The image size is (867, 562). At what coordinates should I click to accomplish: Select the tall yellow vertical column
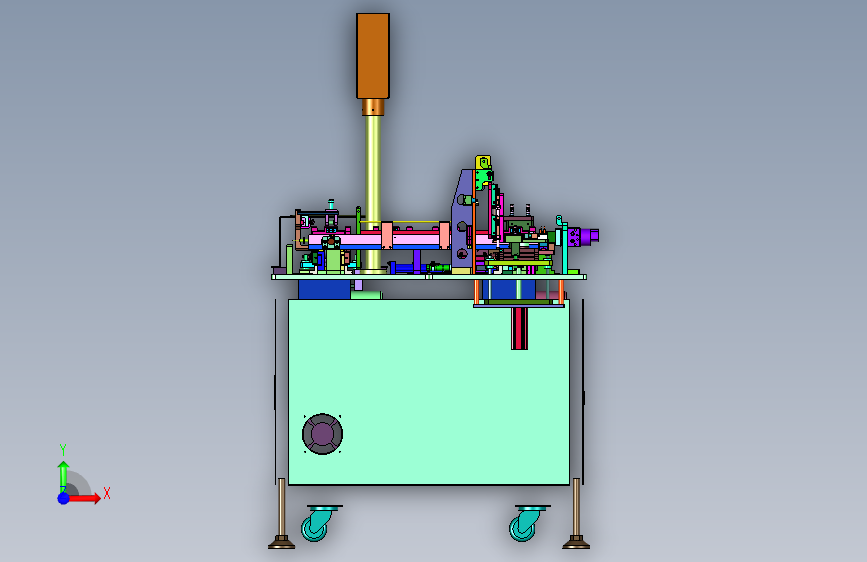coord(373,194)
